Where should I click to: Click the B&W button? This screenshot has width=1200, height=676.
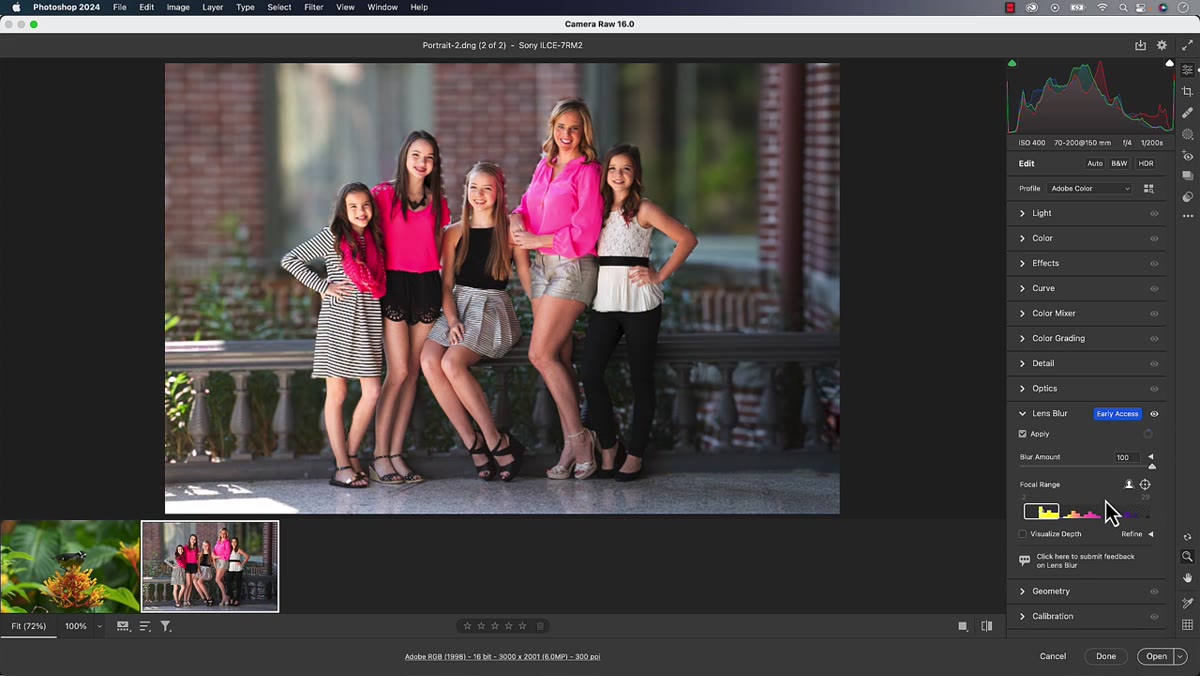pos(1119,163)
